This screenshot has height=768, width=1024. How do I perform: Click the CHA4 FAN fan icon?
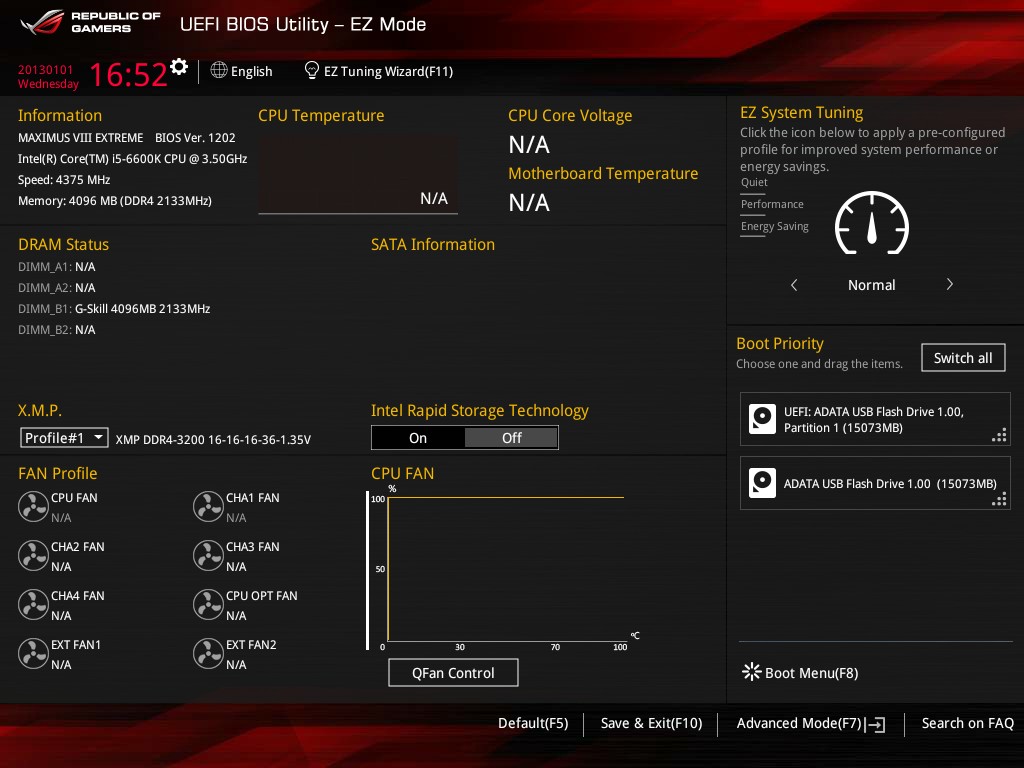(x=33, y=605)
